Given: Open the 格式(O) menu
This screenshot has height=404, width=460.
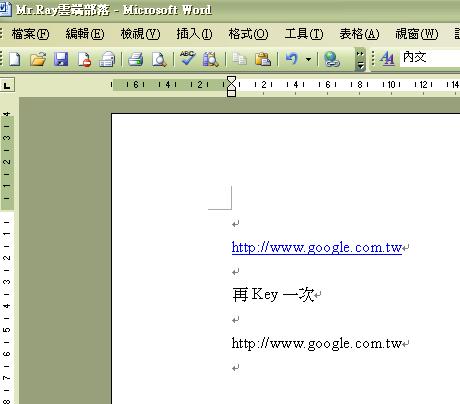Looking at the screenshot, I should point(248,34).
